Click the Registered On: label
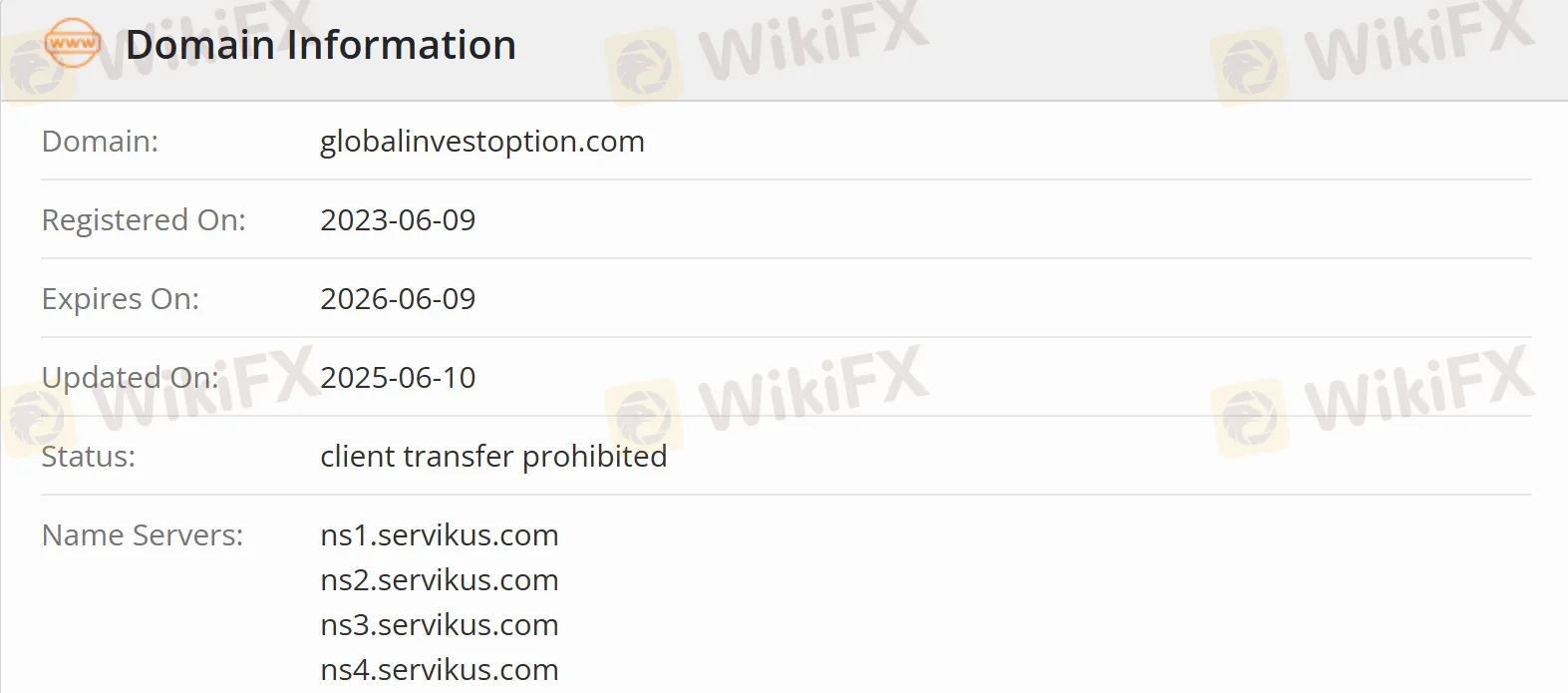This screenshot has width=1568, height=693. (x=144, y=220)
